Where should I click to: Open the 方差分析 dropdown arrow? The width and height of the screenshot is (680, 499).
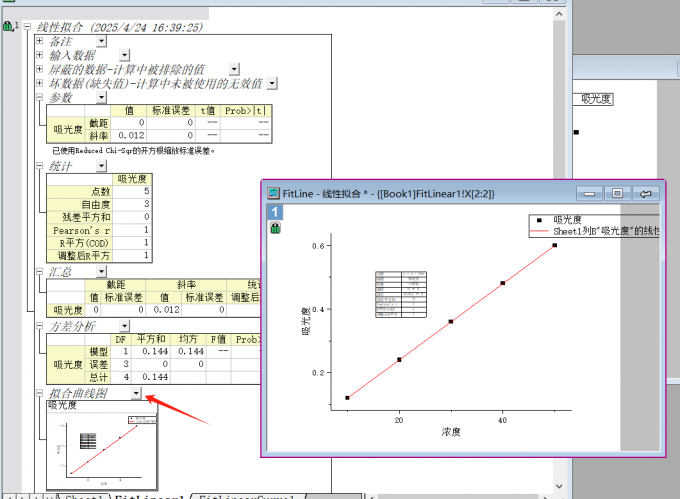click(124, 326)
